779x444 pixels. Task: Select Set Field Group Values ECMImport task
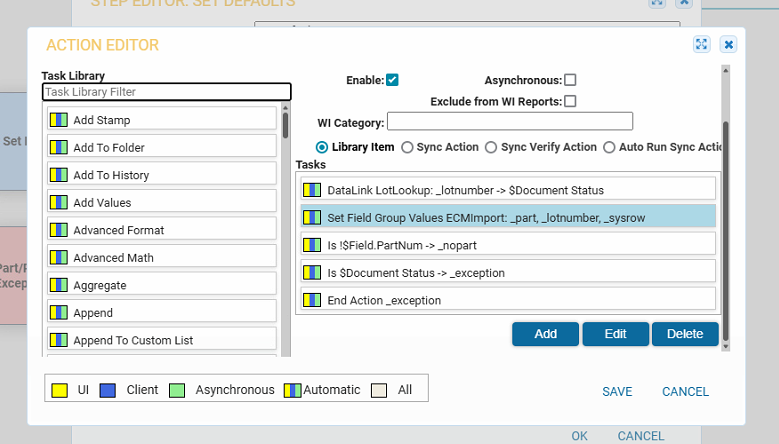[508, 217]
